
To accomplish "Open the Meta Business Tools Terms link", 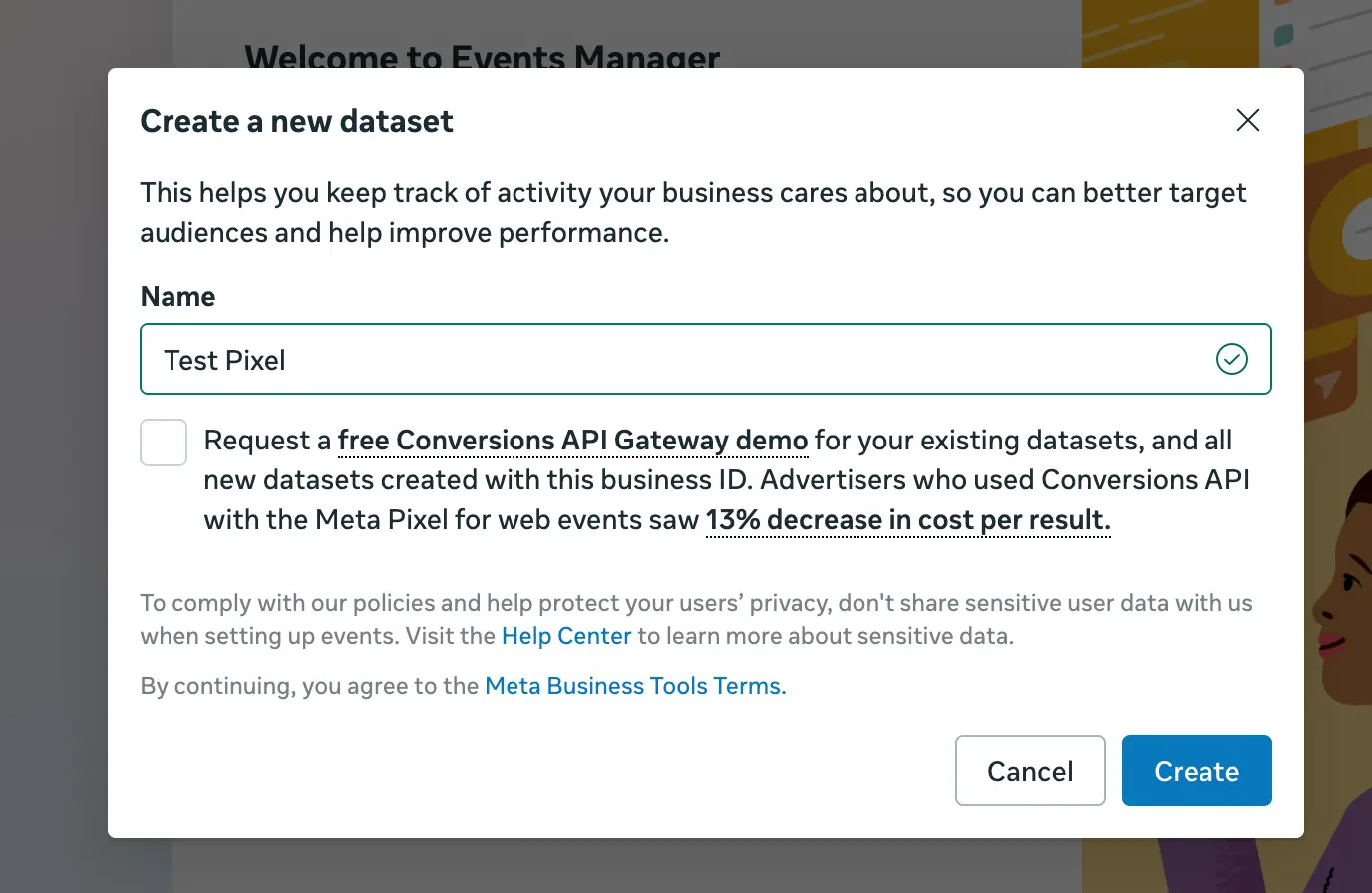I will [x=635, y=686].
